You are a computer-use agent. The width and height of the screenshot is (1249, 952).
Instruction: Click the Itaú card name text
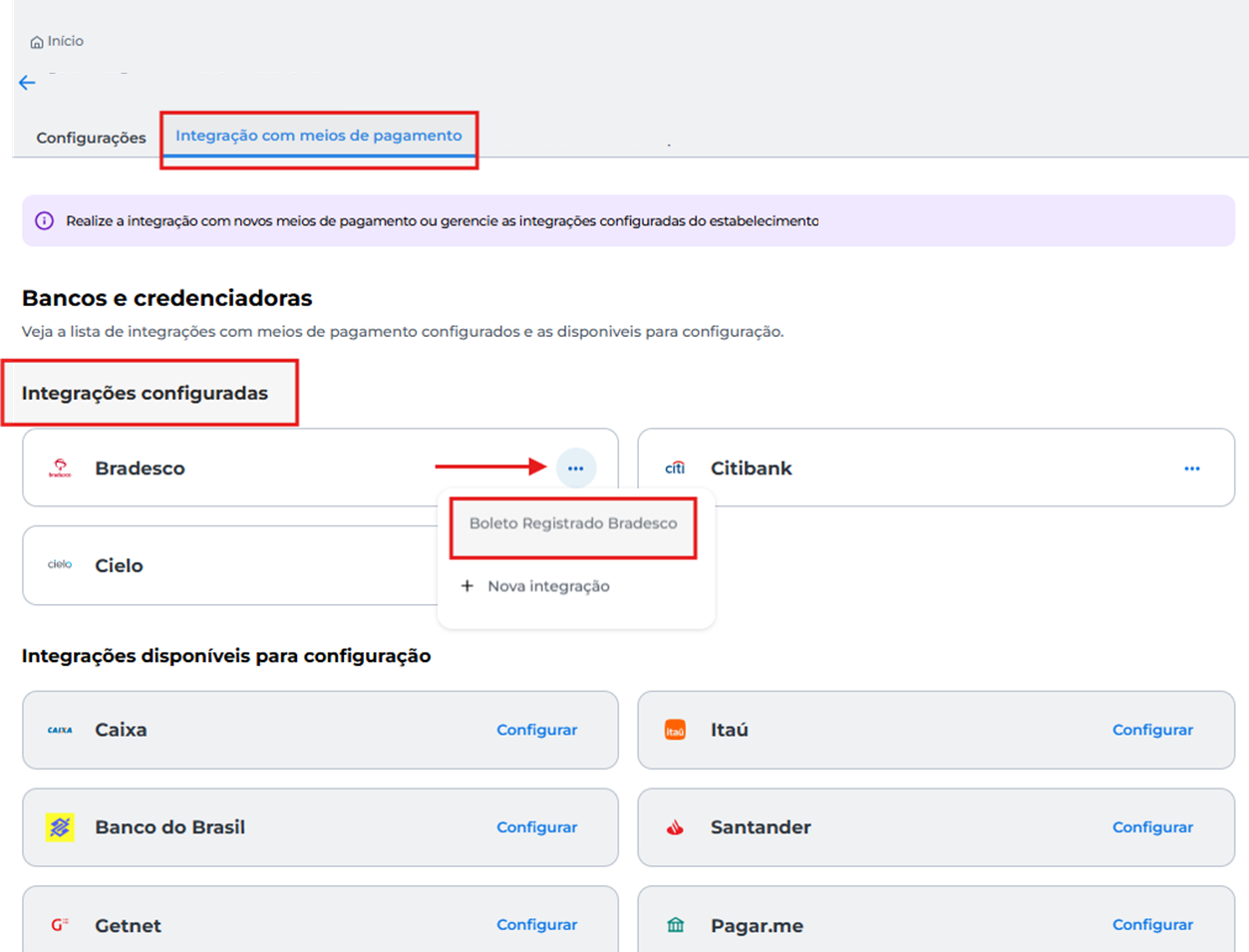pyautogui.click(x=729, y=730)
